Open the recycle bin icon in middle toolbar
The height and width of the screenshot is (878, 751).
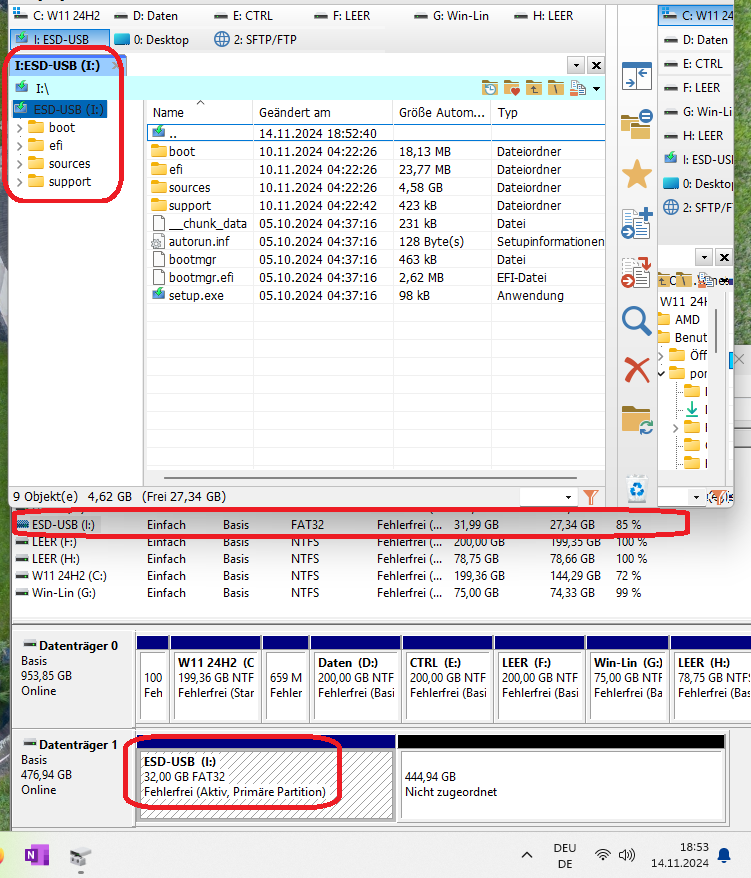pos(637,489)
